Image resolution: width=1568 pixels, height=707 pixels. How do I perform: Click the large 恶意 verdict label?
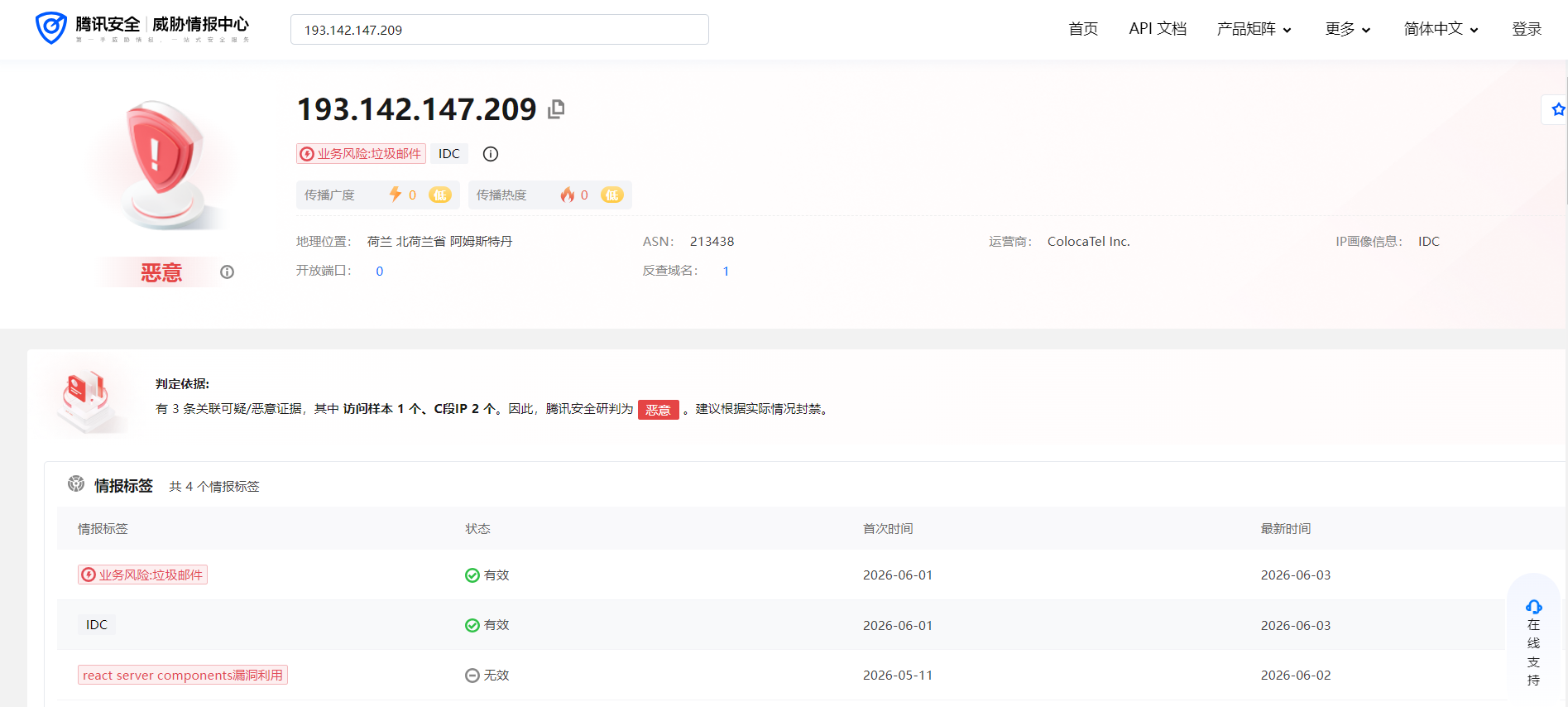pyautogui.click(x=161, y=272)
